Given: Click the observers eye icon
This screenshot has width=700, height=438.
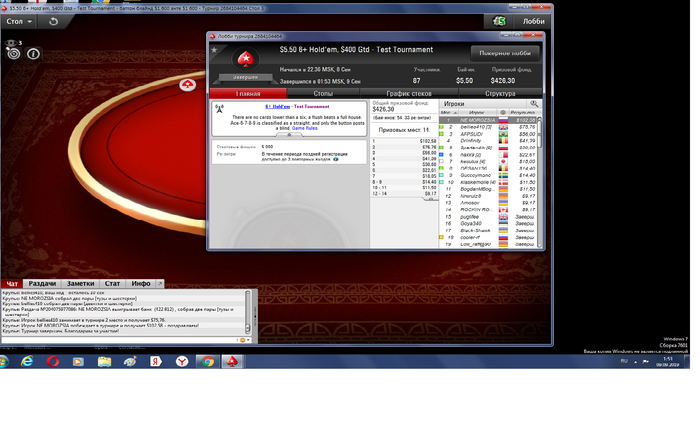Looking at the screenshot, I should coord(11,43).
